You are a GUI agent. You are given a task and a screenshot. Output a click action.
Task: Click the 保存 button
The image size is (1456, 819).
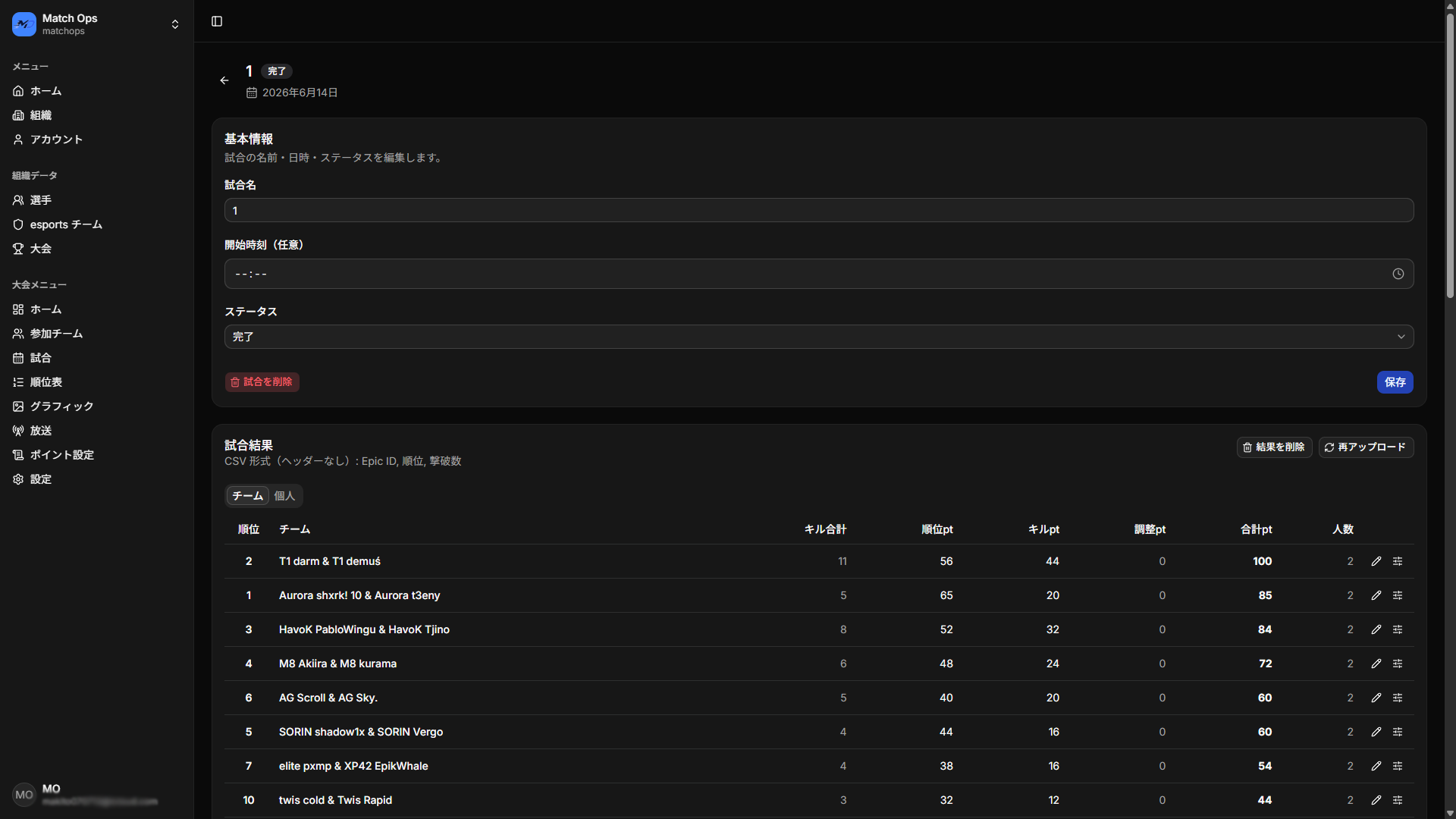pyautogui.click(x=1395, y=382)
